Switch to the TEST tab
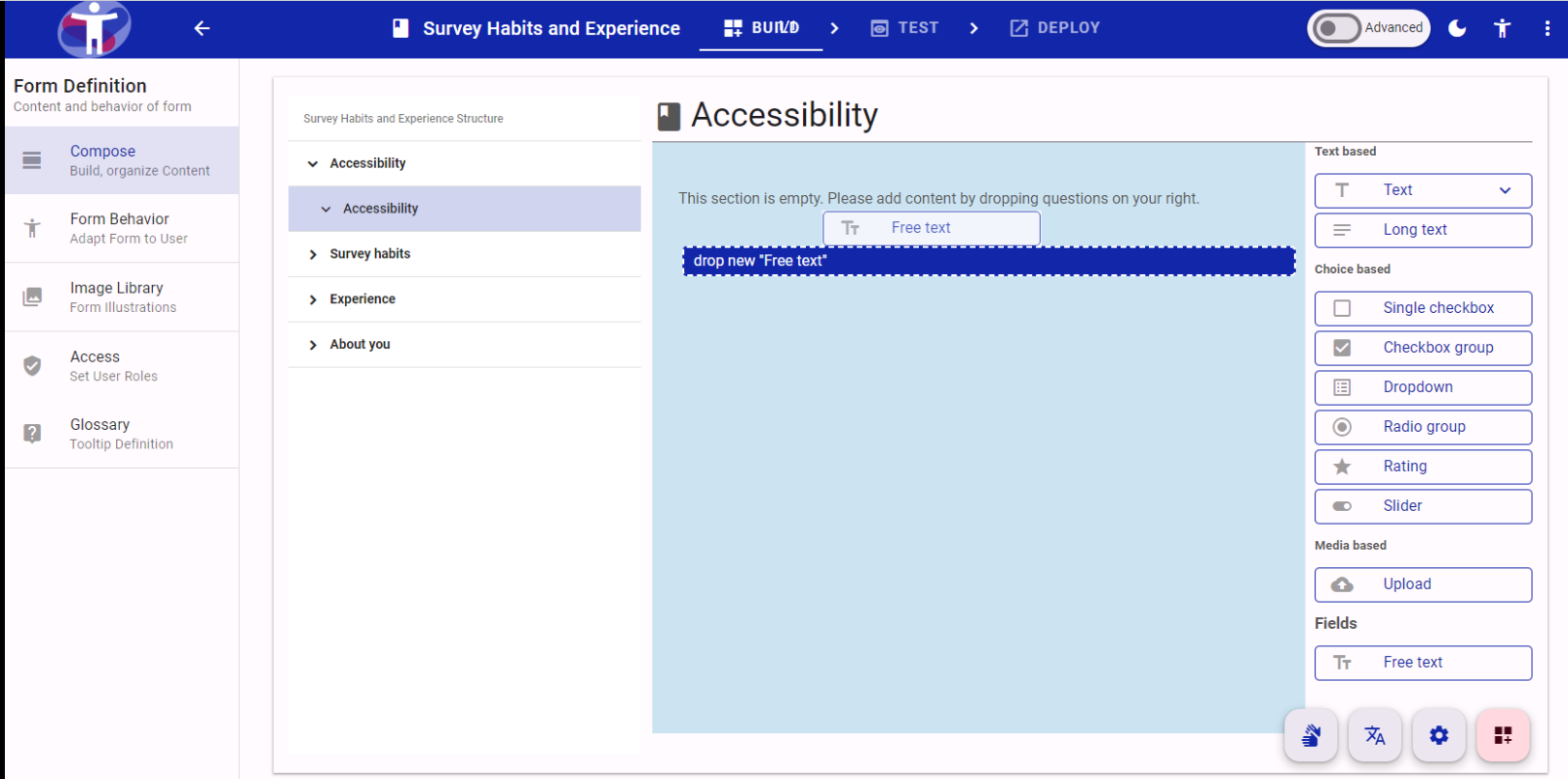 click(904, 28)
